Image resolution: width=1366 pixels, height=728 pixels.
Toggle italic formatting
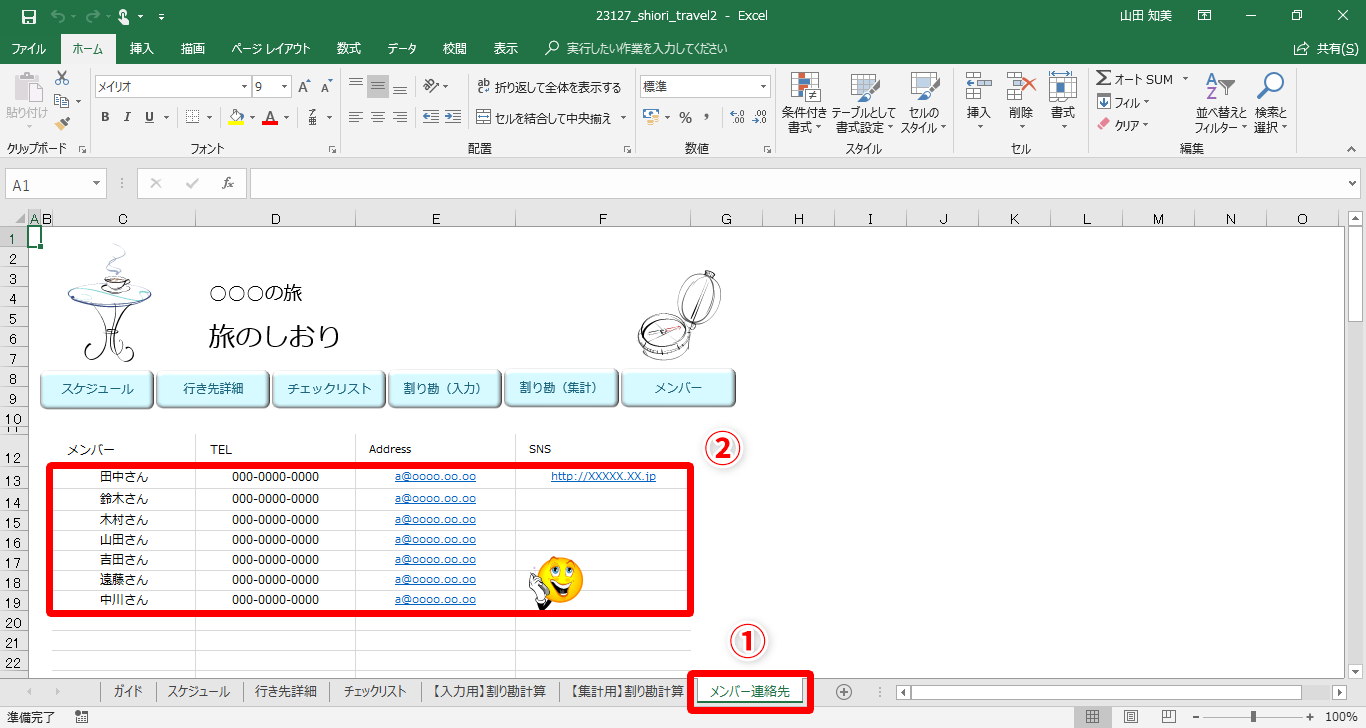point(127,117)
